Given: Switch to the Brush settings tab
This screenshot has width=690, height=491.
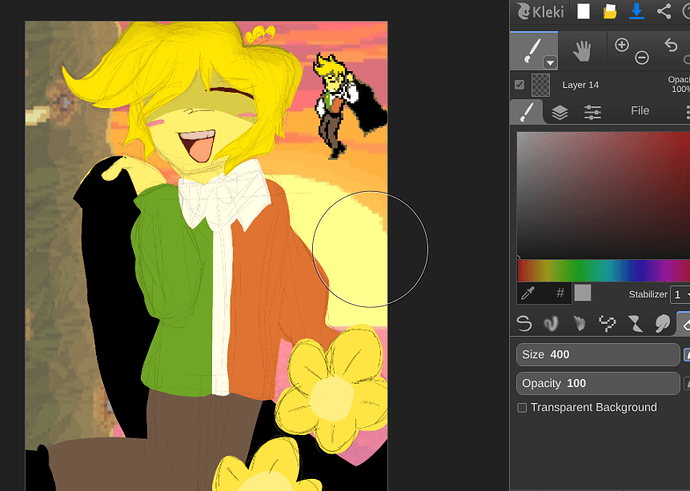Looking at the screenshot, I should (526, 112).
